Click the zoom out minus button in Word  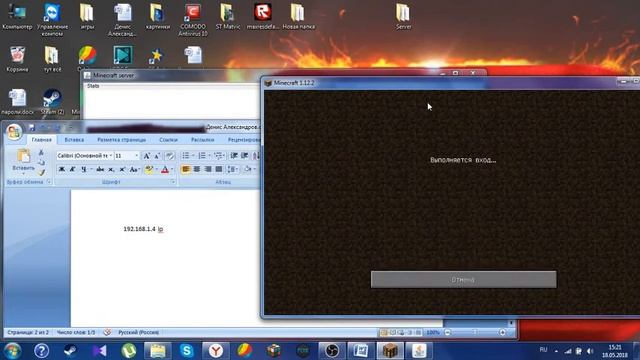[447, 332]
